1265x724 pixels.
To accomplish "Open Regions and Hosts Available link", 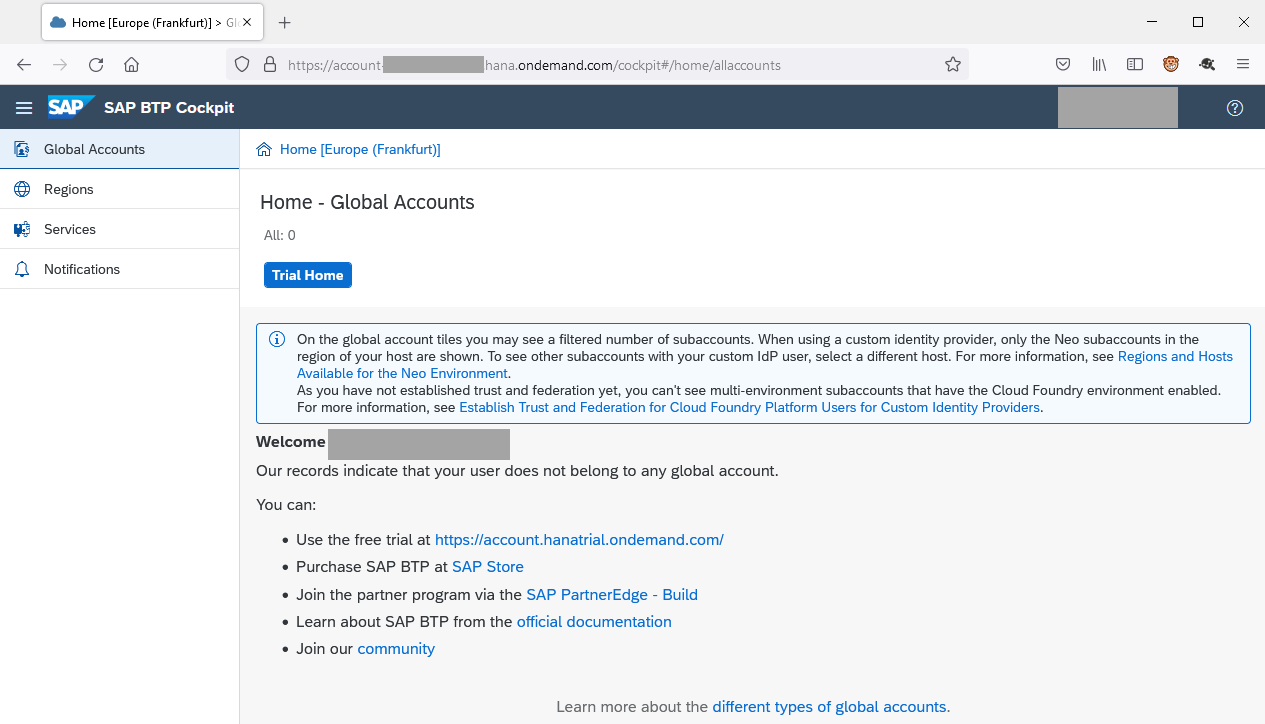I will (x=765, y=365).
